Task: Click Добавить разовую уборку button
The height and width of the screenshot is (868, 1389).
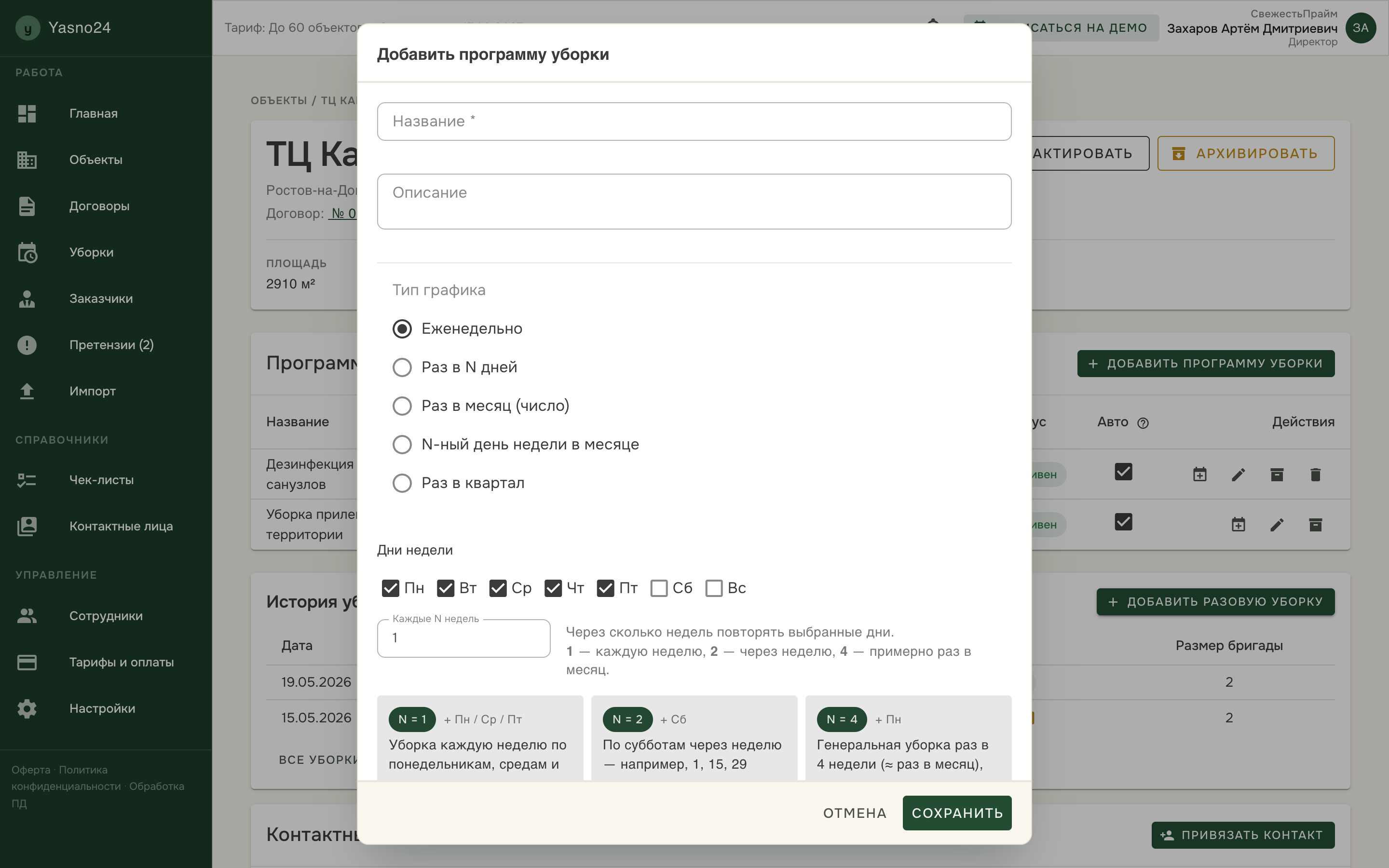Action: coord(1215,602)
